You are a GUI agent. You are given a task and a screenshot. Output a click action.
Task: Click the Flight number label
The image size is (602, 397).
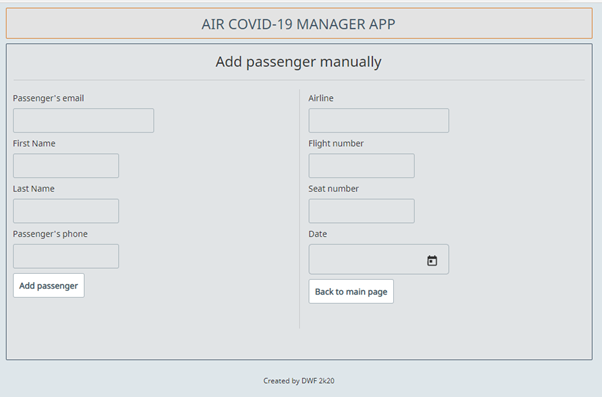tap(336, 144)
